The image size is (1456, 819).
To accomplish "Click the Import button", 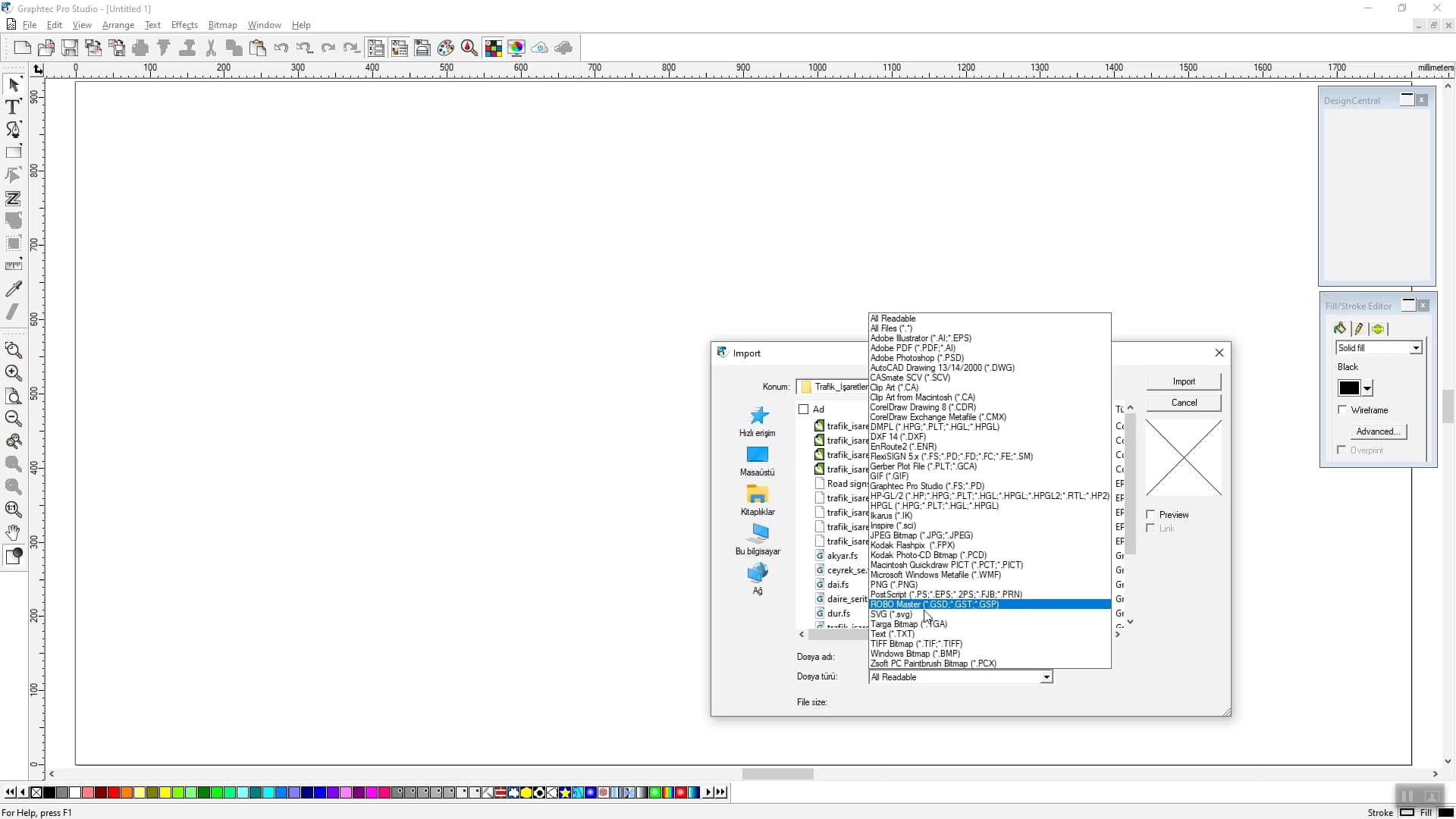I will point(1183,381).
